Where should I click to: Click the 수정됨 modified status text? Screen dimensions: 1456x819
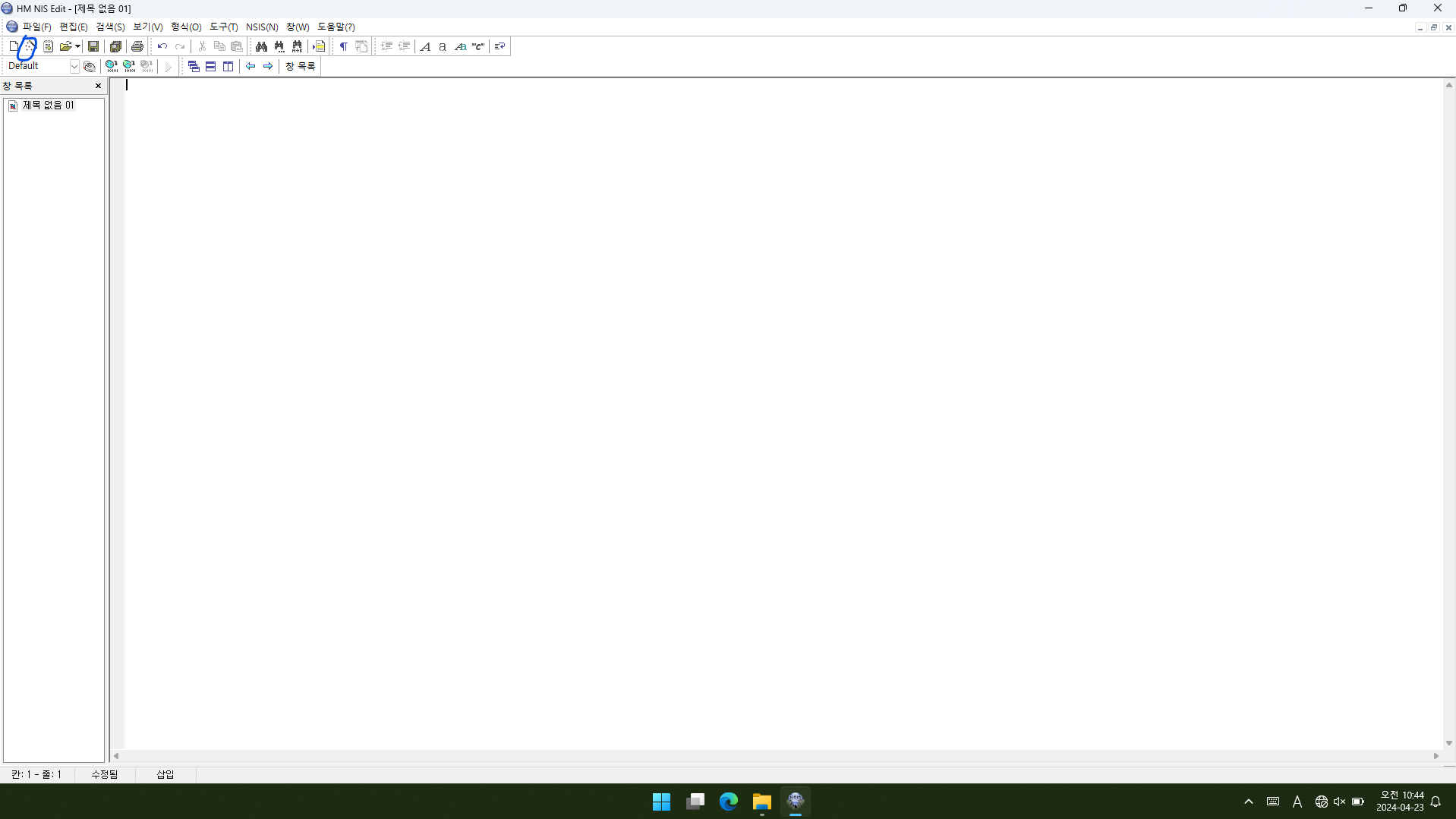pyautogui.click(x=105, y=774)
